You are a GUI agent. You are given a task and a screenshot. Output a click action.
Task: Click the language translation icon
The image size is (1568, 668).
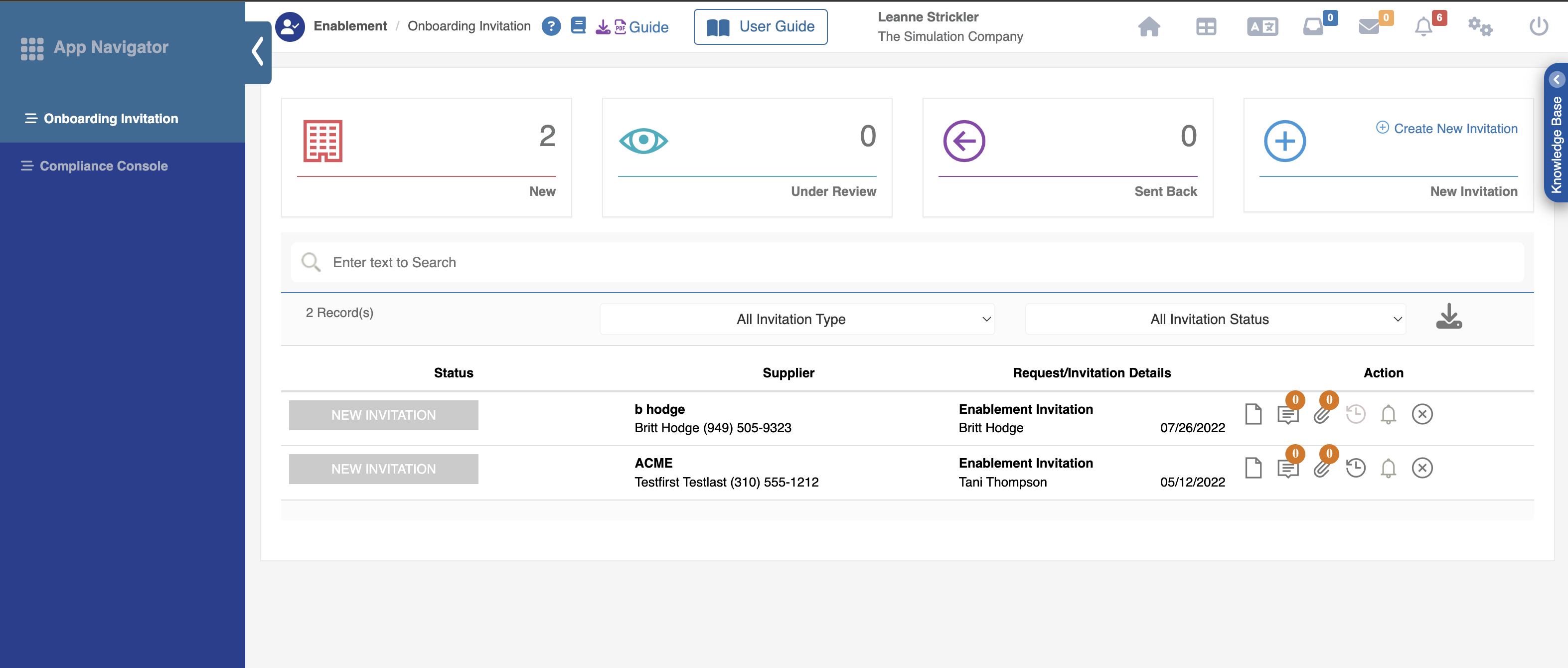(x=1262, y=27)
